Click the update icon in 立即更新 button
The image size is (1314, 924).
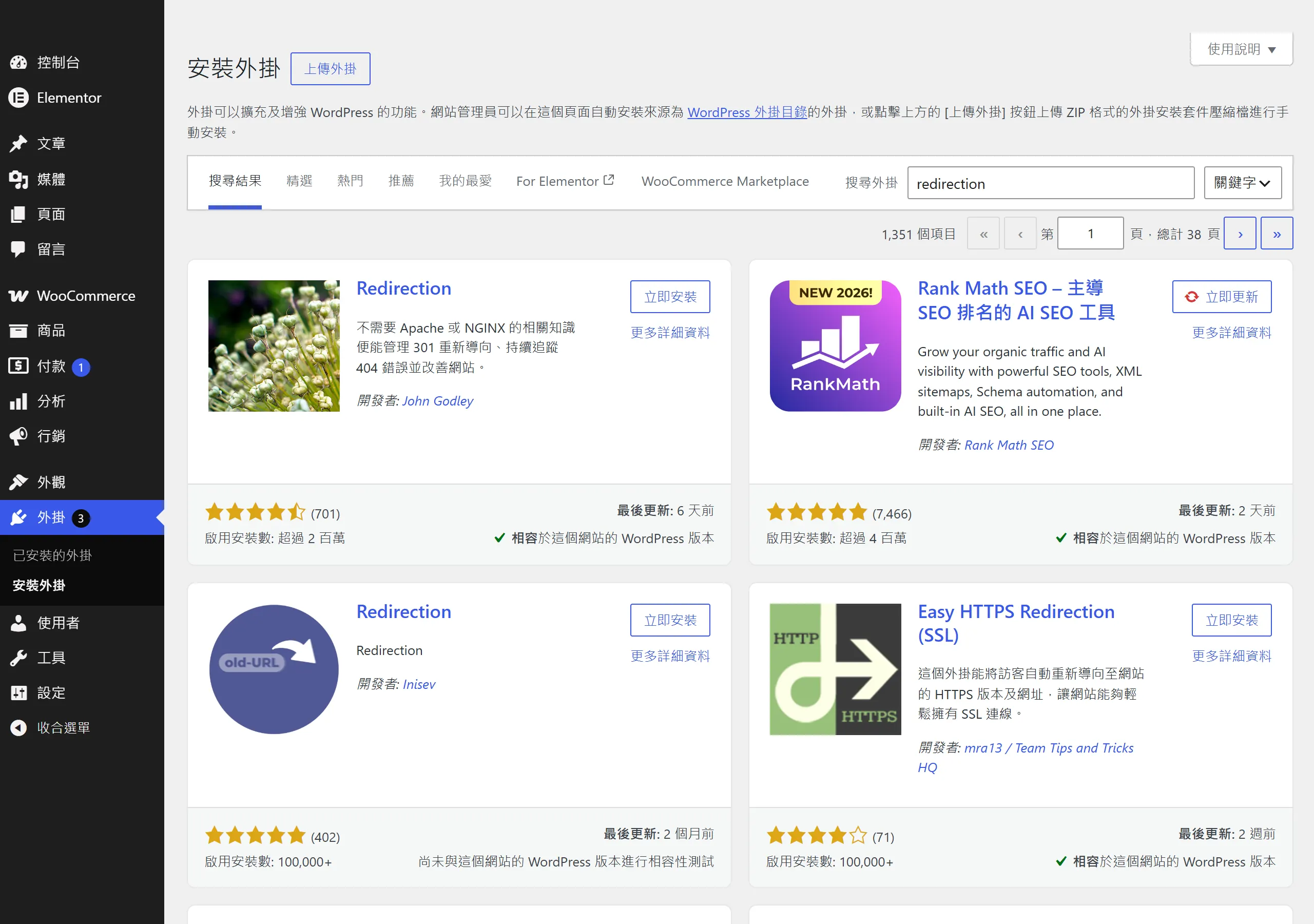pyautogui.click(x=1191, y=297)
